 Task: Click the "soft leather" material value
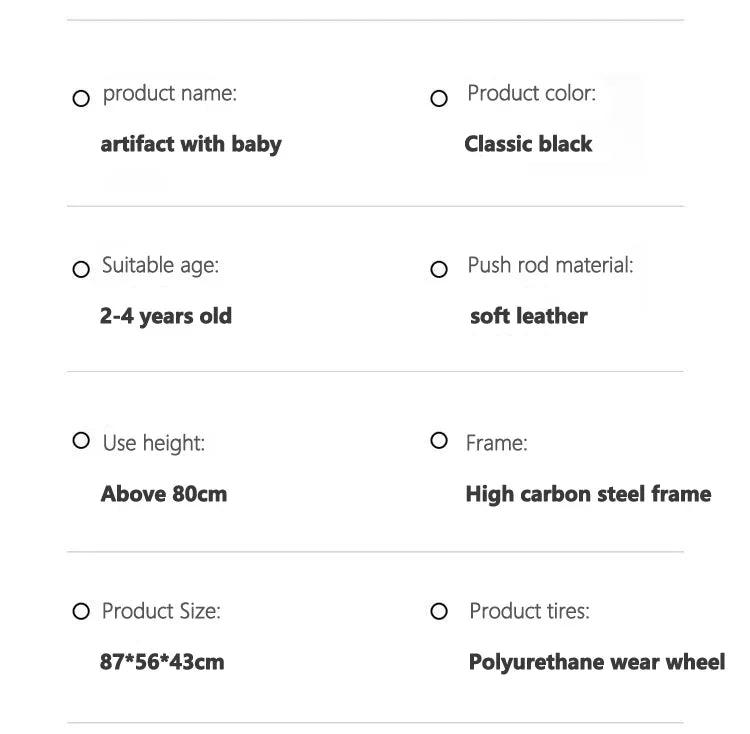(529, 316)
